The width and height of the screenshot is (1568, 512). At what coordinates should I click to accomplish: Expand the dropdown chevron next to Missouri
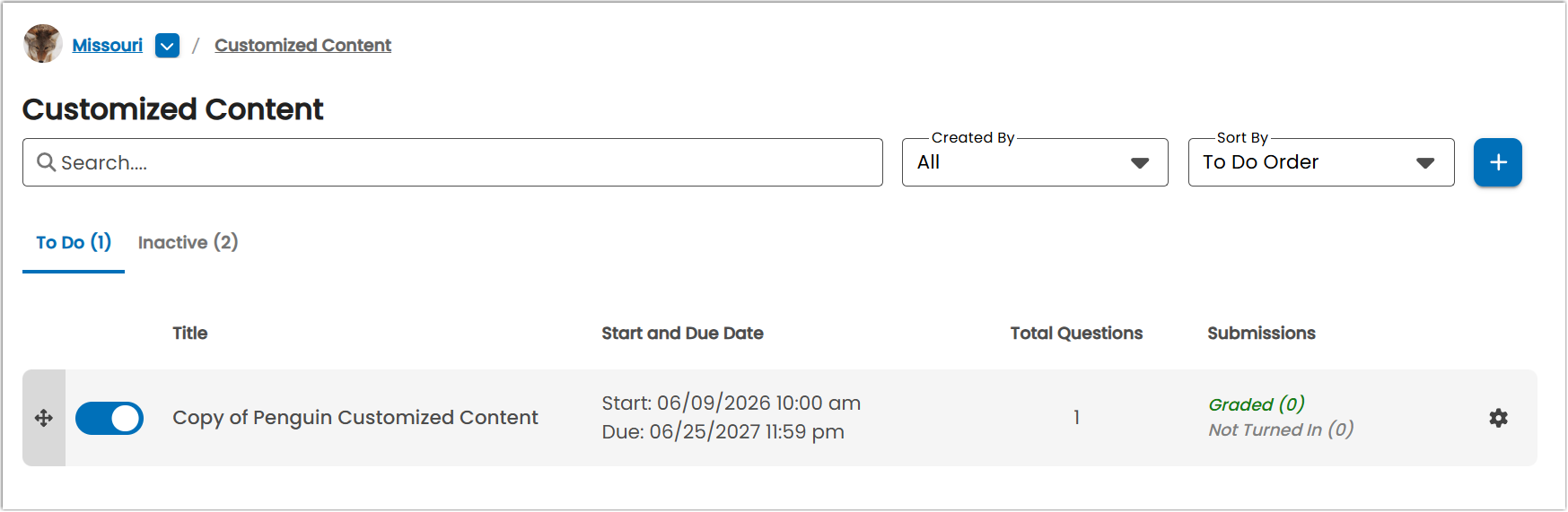167,45
